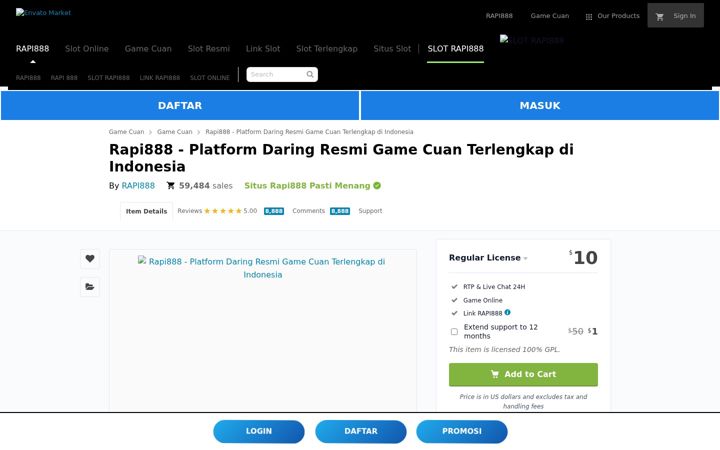Open the Slot Online nav item
This screenshot has width=720, height=450.
[87, 49]
